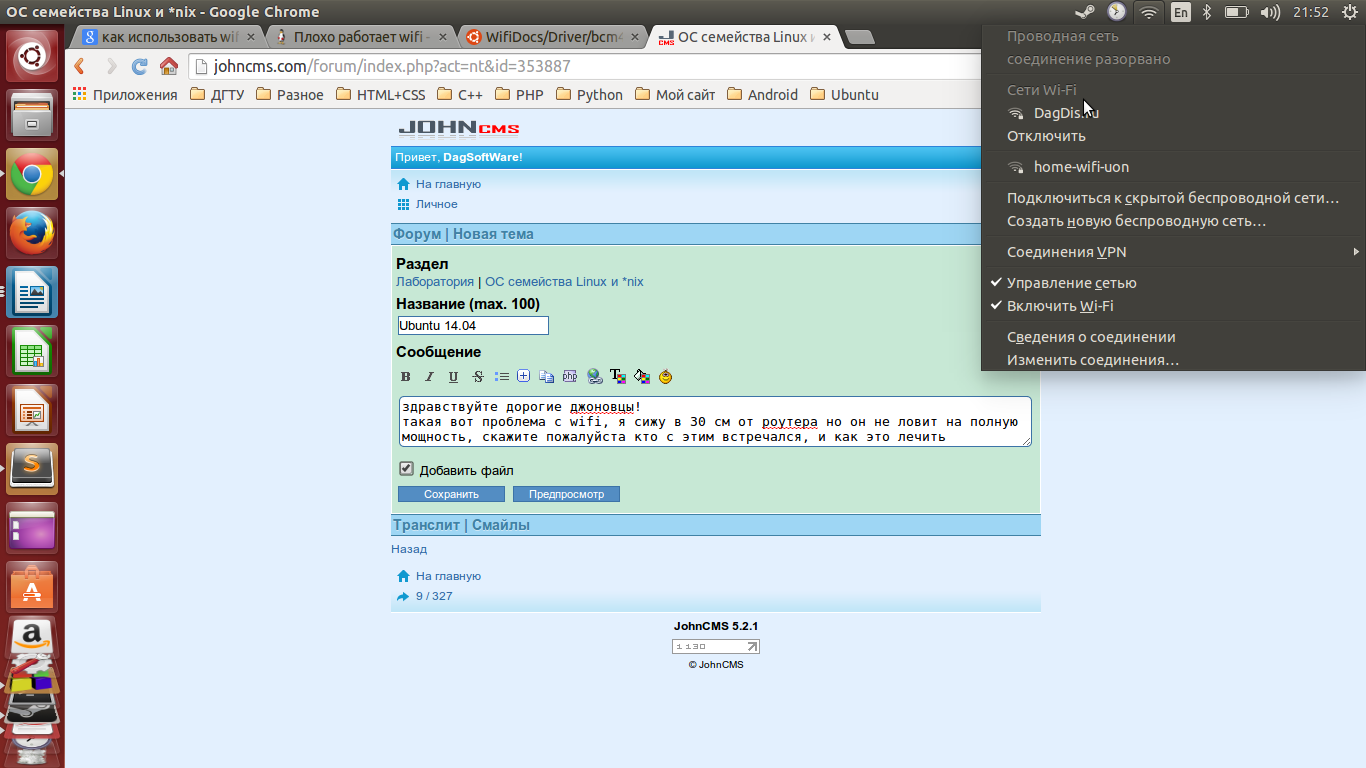Select the home-wifi-uon network
This screenshot has width=1366, height=768.
tap(1173, 167)
